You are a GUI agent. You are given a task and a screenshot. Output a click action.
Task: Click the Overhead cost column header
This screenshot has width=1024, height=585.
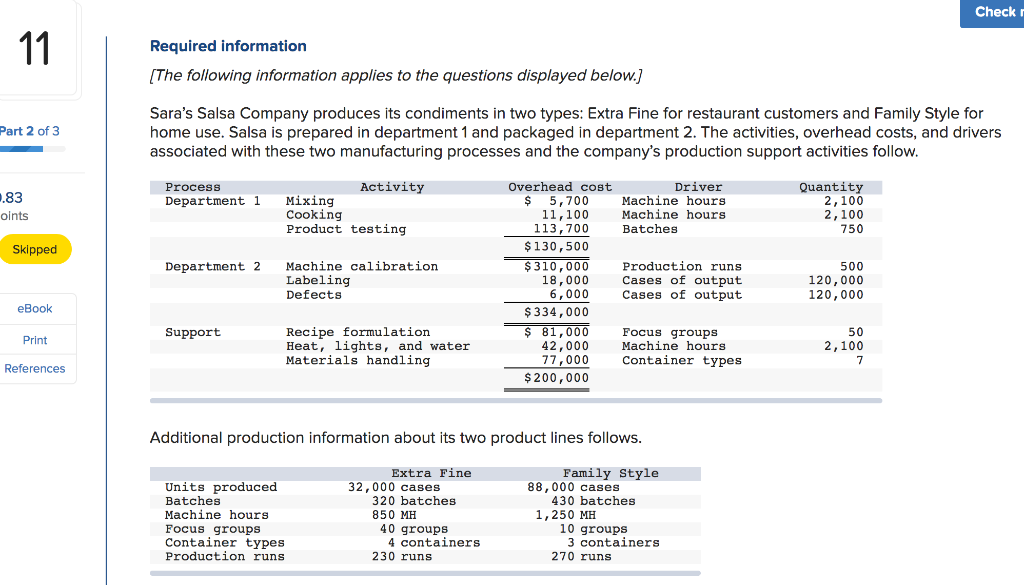[559, 186]
